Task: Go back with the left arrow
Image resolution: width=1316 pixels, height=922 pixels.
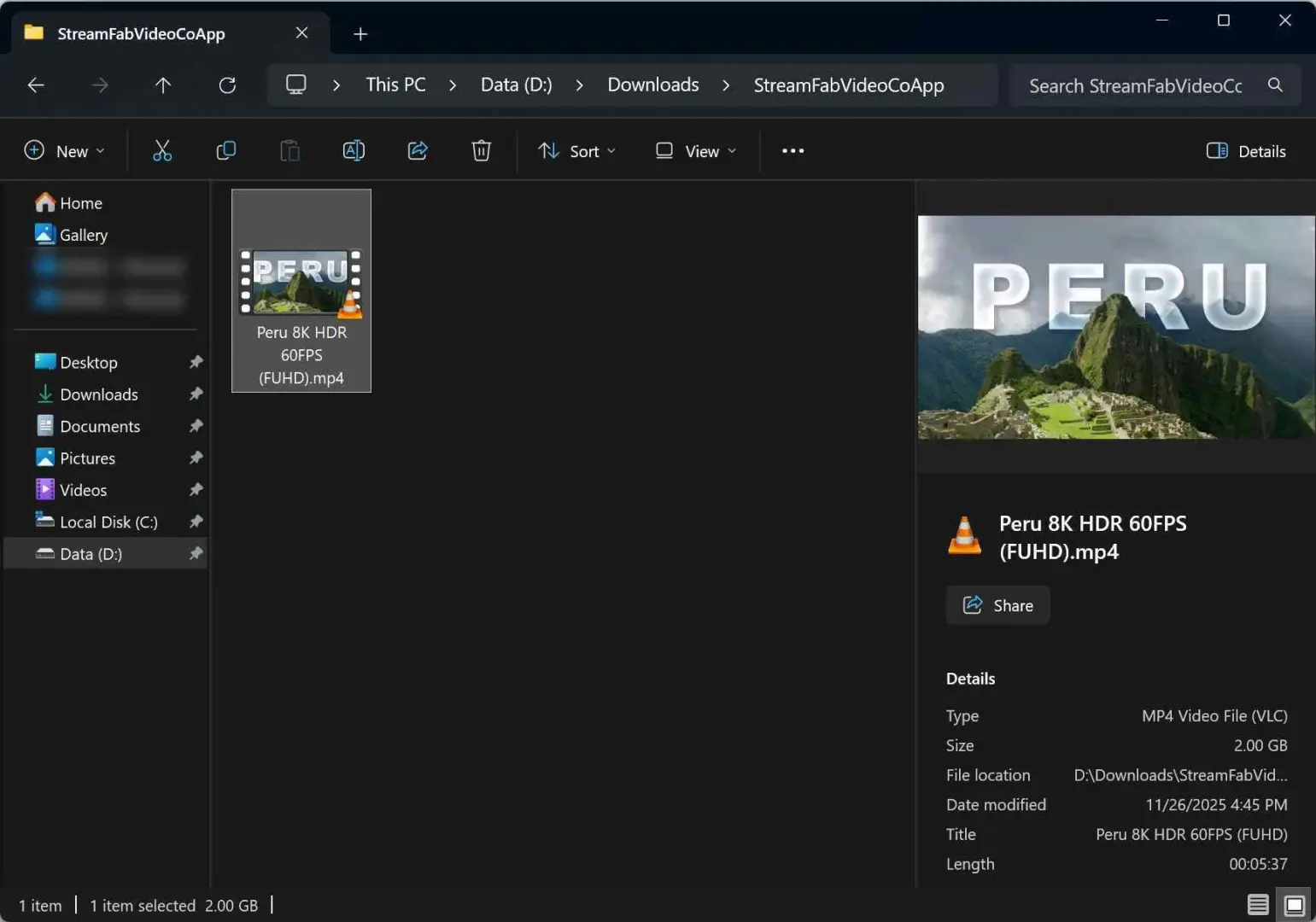Action: 36,85
